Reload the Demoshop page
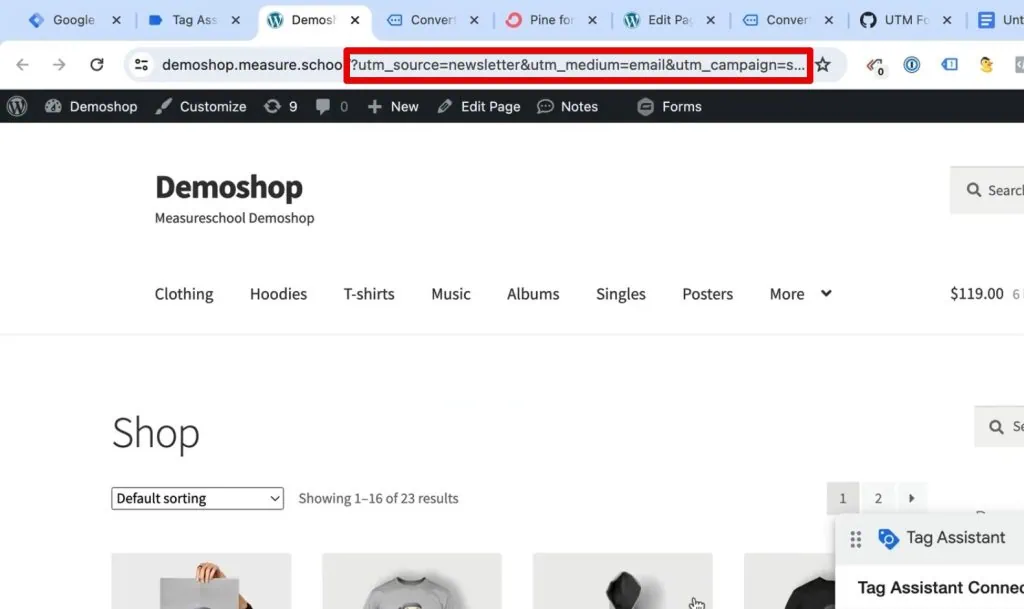The height and width of the screenshot is (609, 1024). [x=96, y=64]
